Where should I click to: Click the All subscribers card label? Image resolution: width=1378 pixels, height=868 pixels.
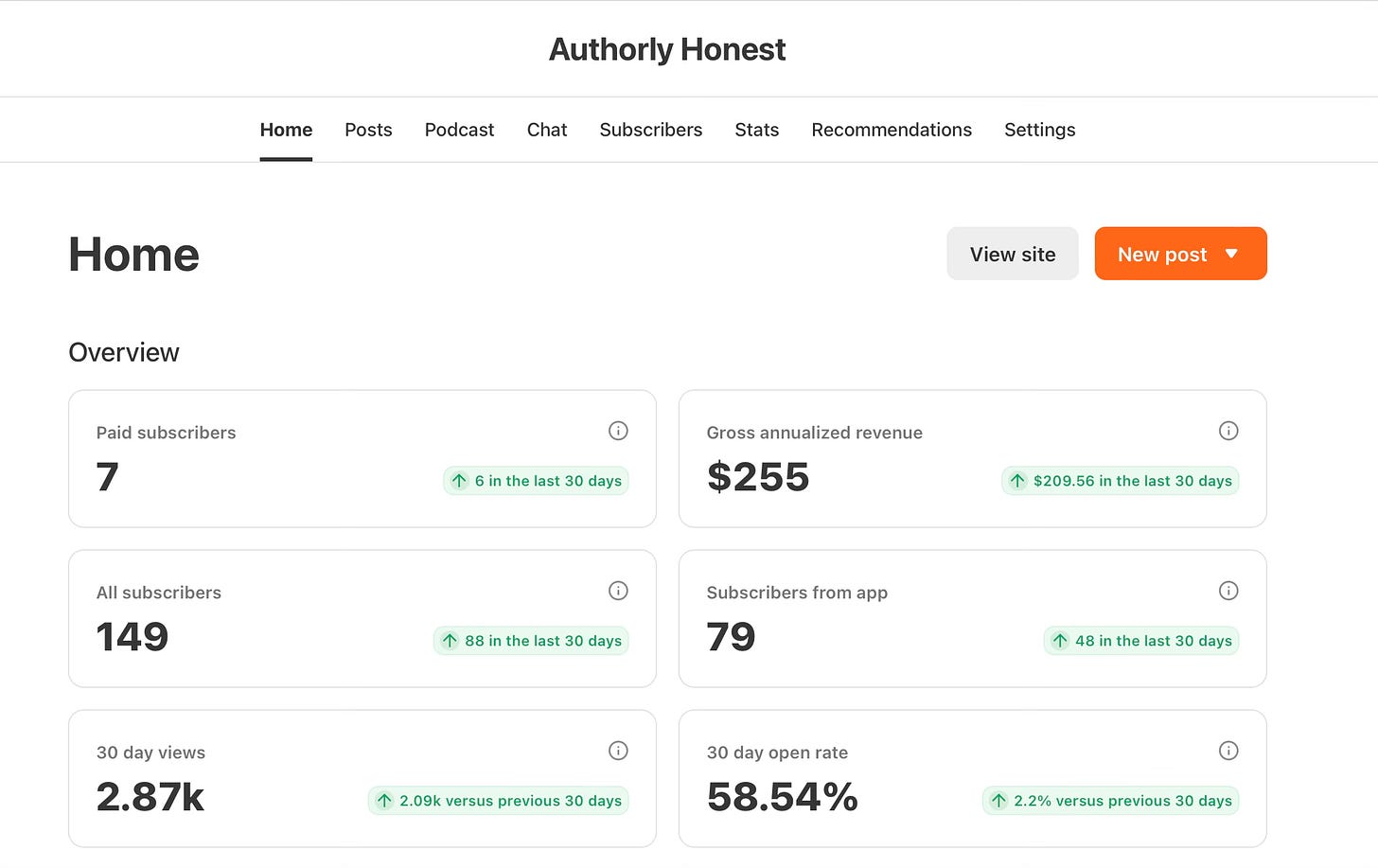click(x=159, y=593)
